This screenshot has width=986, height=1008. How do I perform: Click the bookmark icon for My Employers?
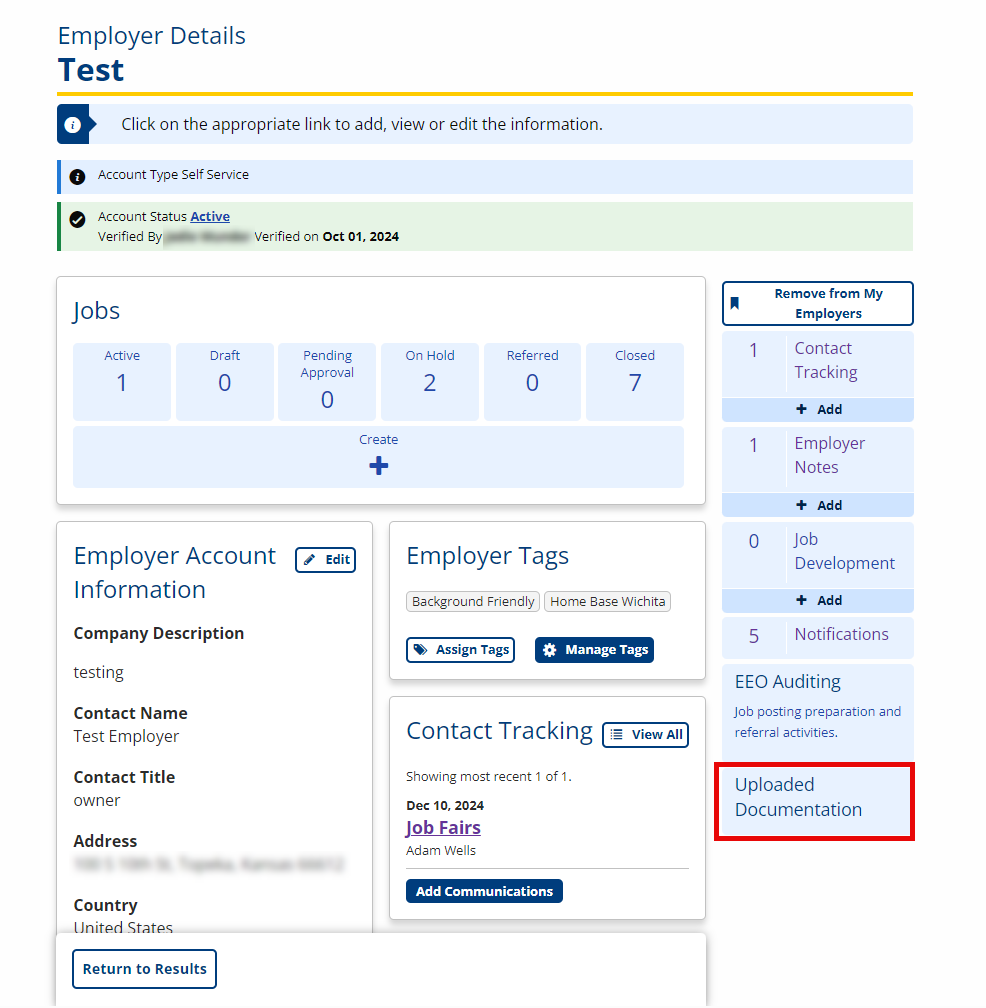pyautogui.click(x=735, y=303)
